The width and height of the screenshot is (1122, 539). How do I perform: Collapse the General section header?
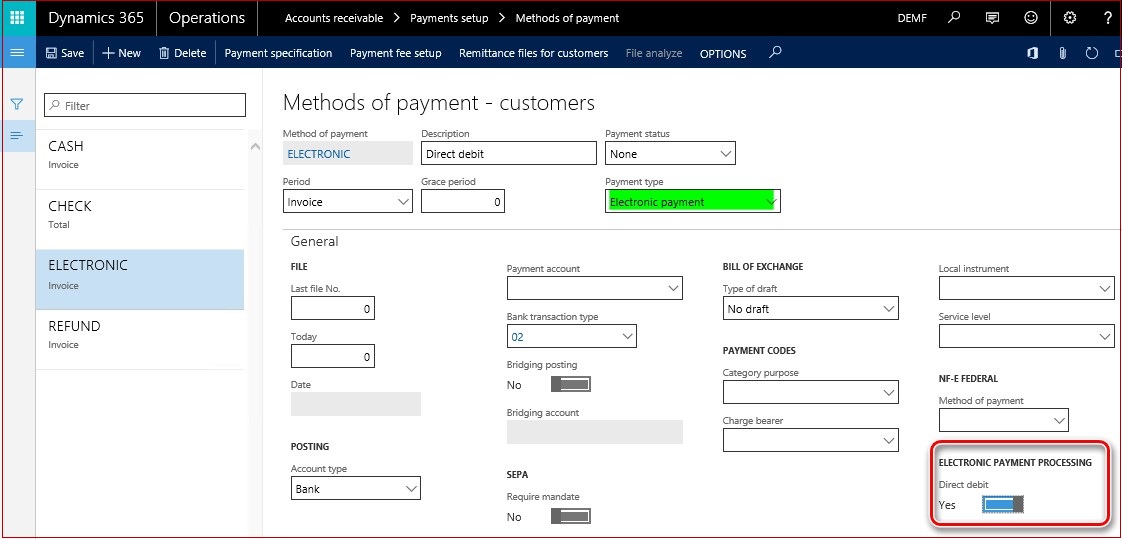pyautogui.click(x=315, y=241)
